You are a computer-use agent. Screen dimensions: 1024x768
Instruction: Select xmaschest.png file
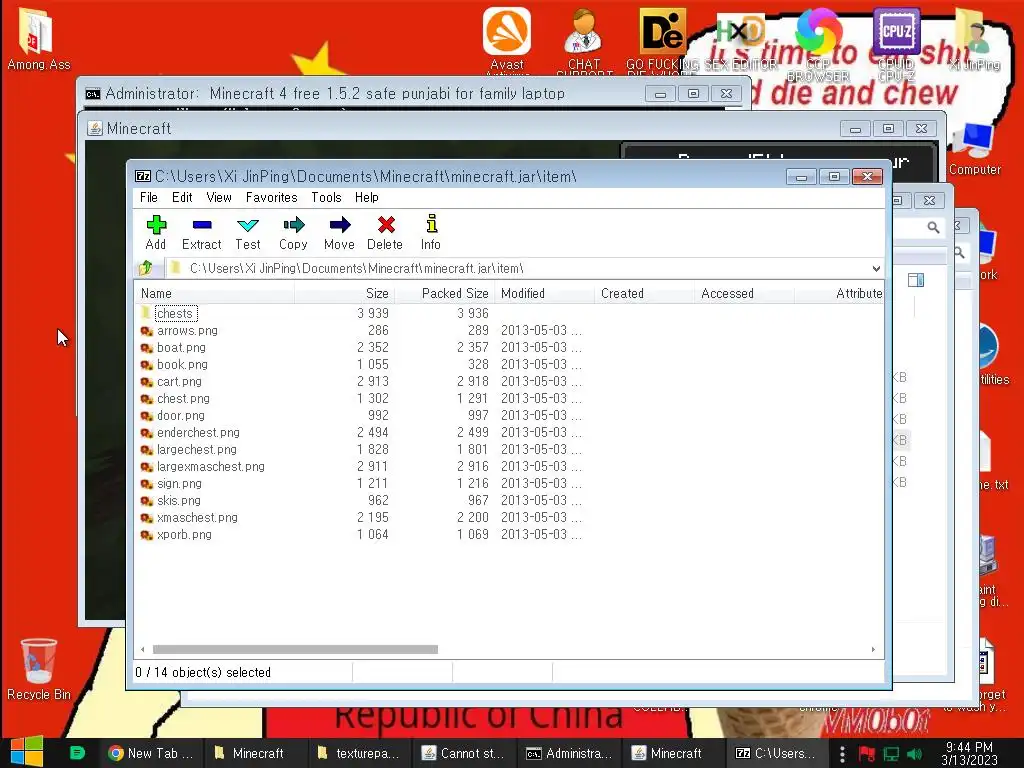click(x=197, y=517)
